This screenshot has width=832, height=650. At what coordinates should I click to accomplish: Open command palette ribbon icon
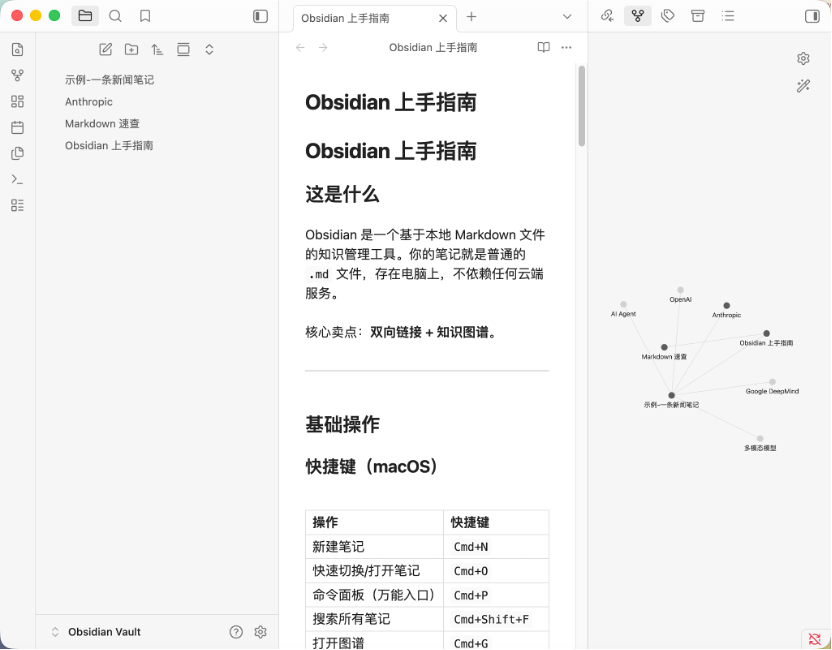point(18,179)
